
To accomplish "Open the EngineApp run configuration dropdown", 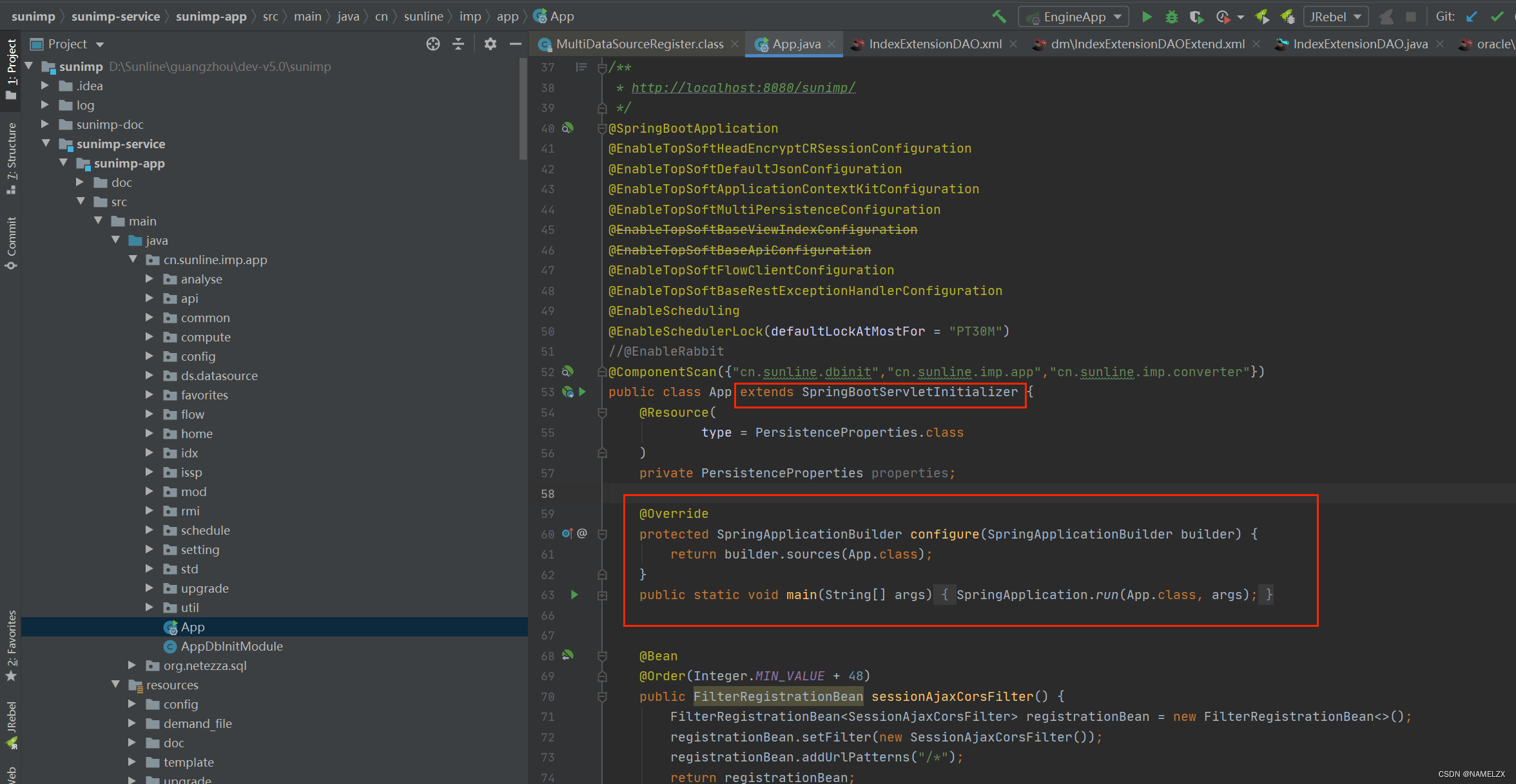I will coord(1074,17).
